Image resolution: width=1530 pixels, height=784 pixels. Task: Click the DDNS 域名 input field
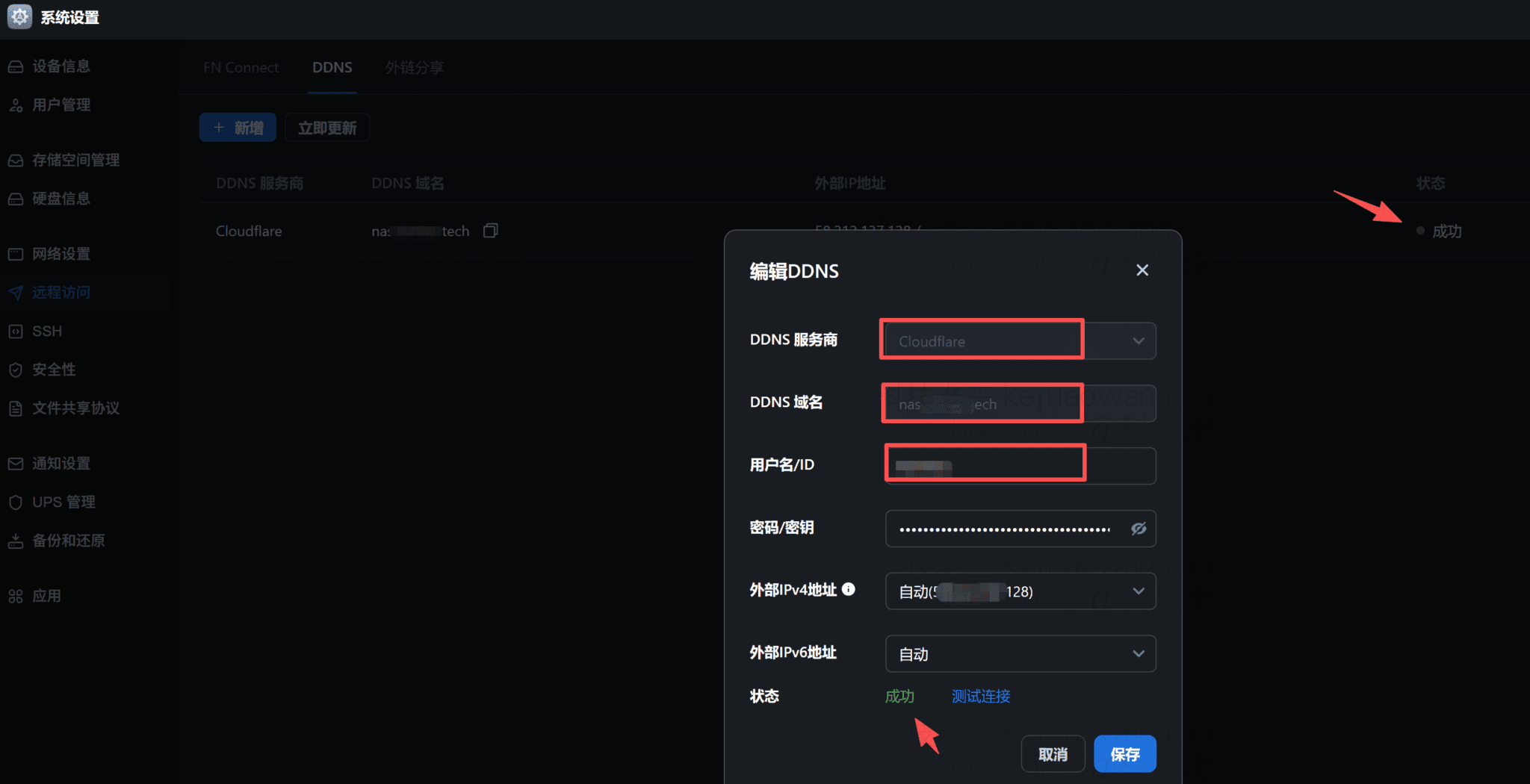(981, 403)
